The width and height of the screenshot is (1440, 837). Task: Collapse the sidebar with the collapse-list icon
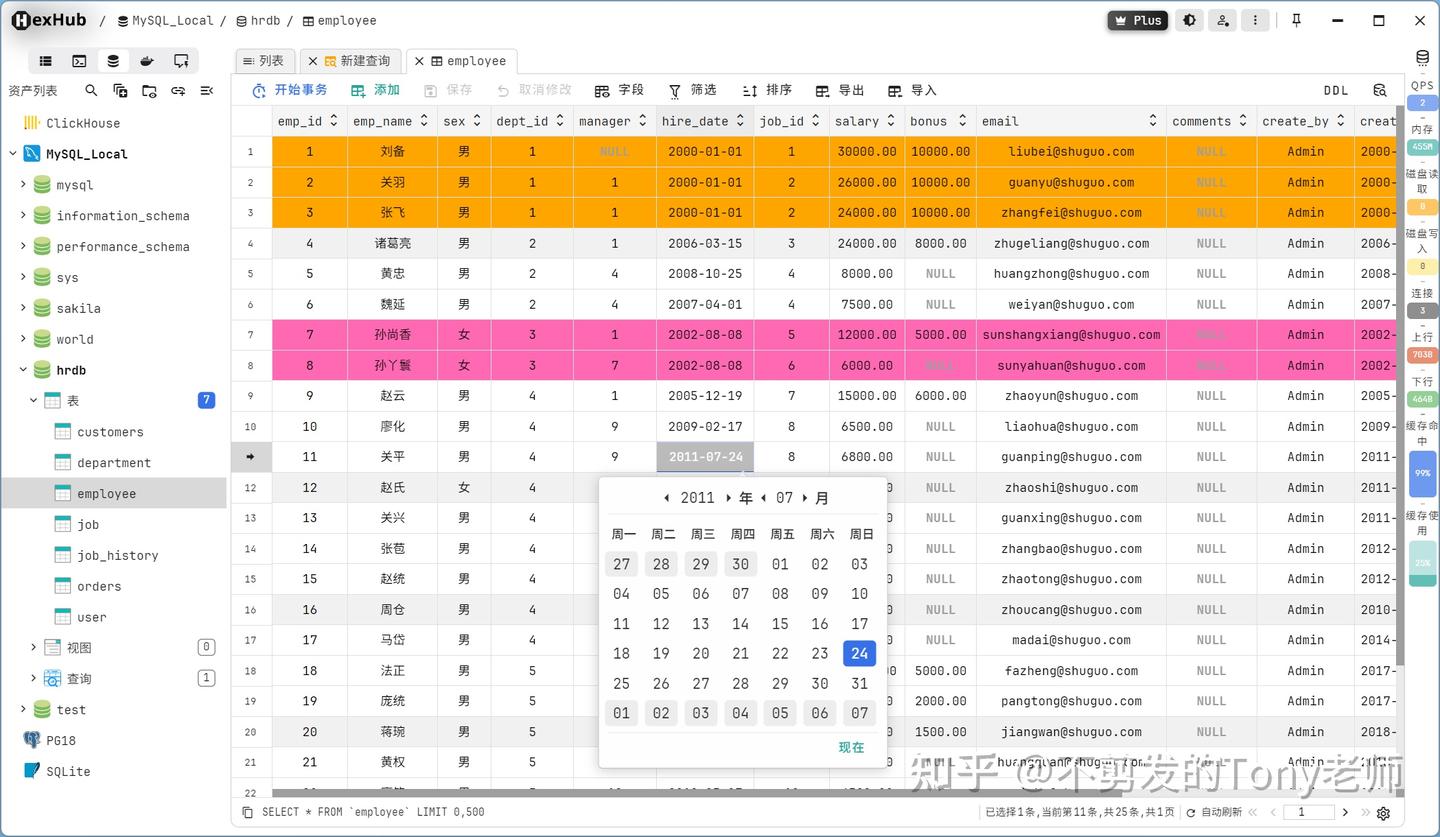tap(208, 91)
